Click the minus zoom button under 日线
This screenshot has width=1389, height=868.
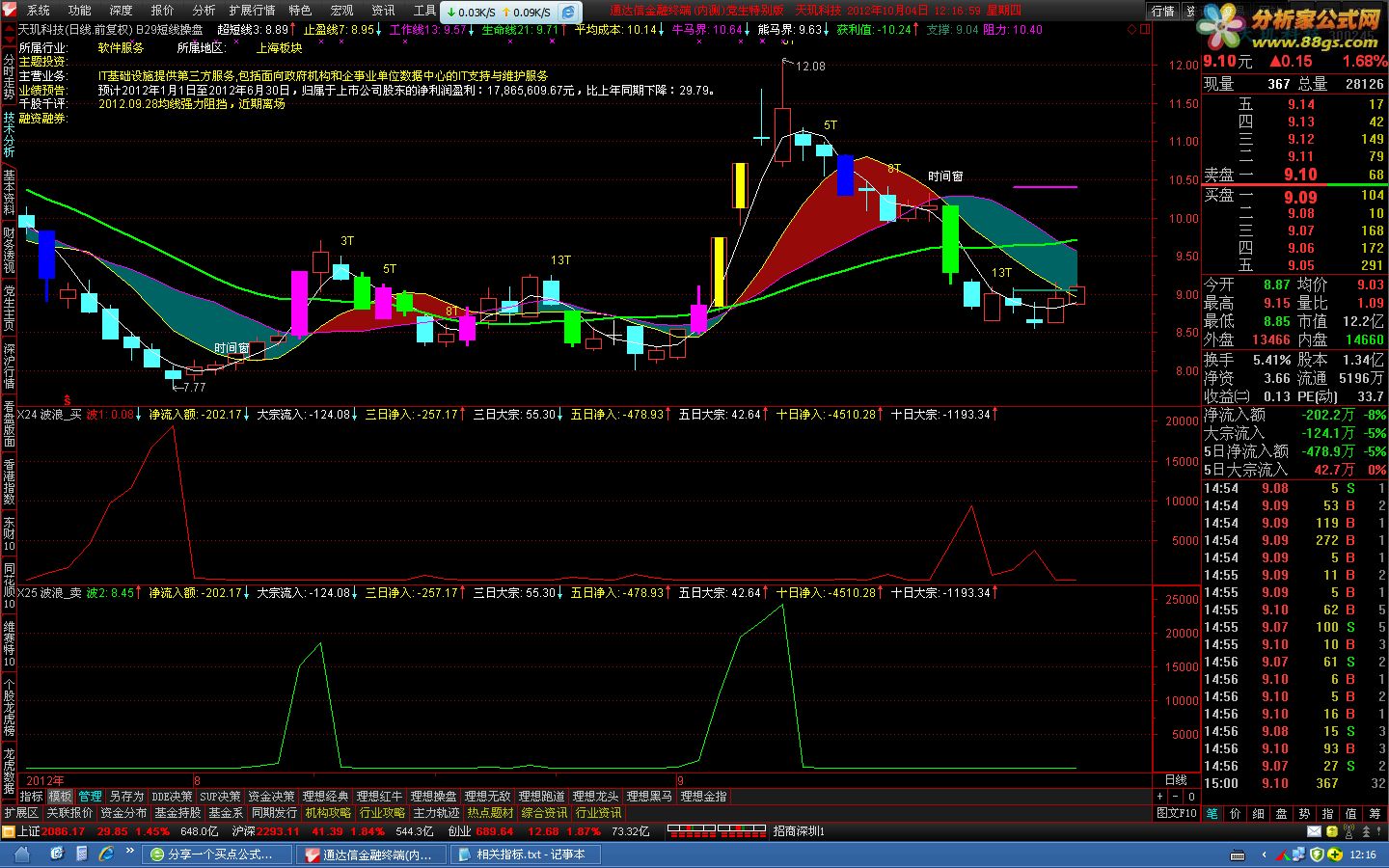1176,797
